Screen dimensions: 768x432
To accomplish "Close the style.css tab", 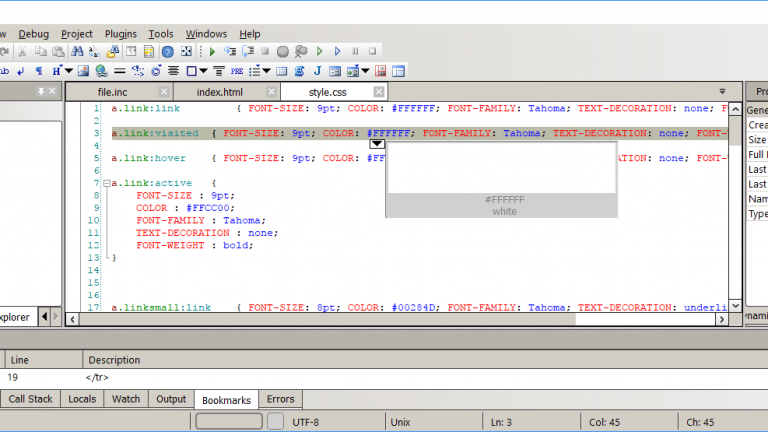I will 378,92.
